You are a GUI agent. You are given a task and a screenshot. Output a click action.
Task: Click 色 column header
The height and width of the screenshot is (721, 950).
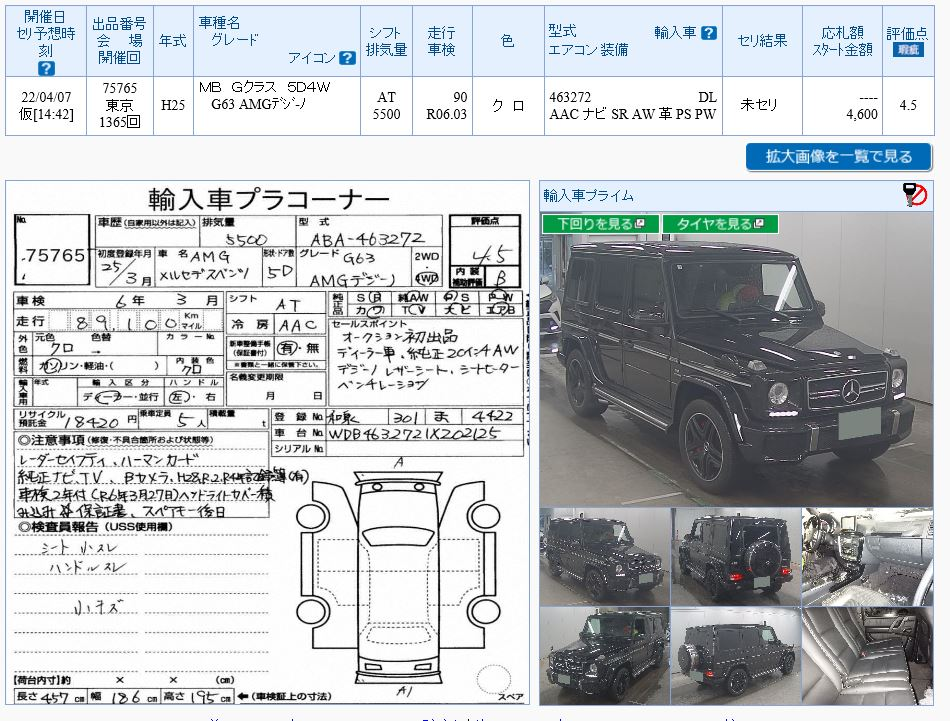coord(508,41)
